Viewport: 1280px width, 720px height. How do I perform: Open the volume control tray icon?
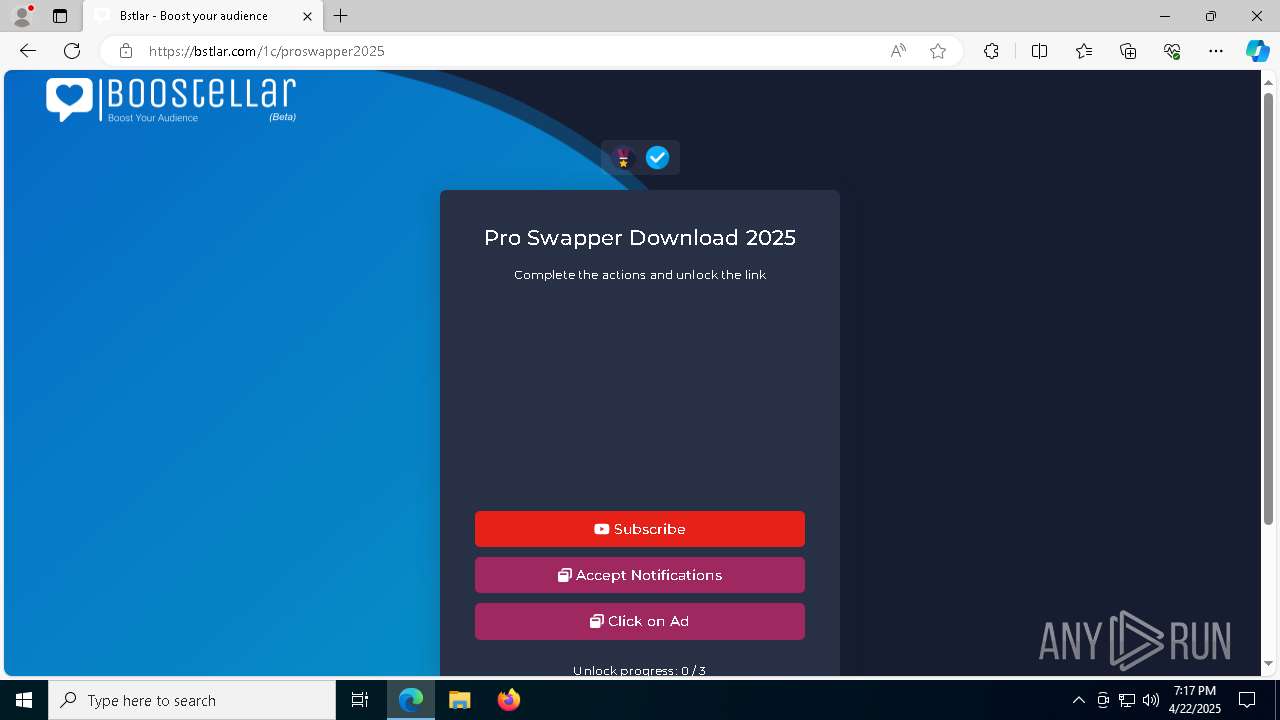click(x=1151, y=700)
